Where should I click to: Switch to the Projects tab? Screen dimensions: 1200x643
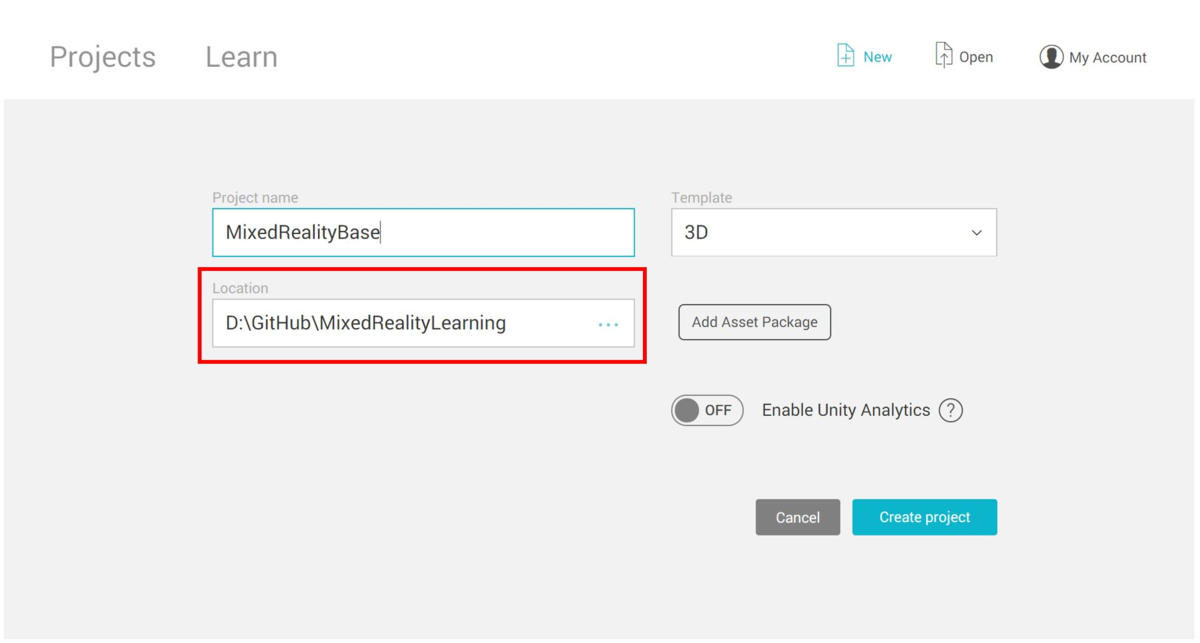[103, 57]
